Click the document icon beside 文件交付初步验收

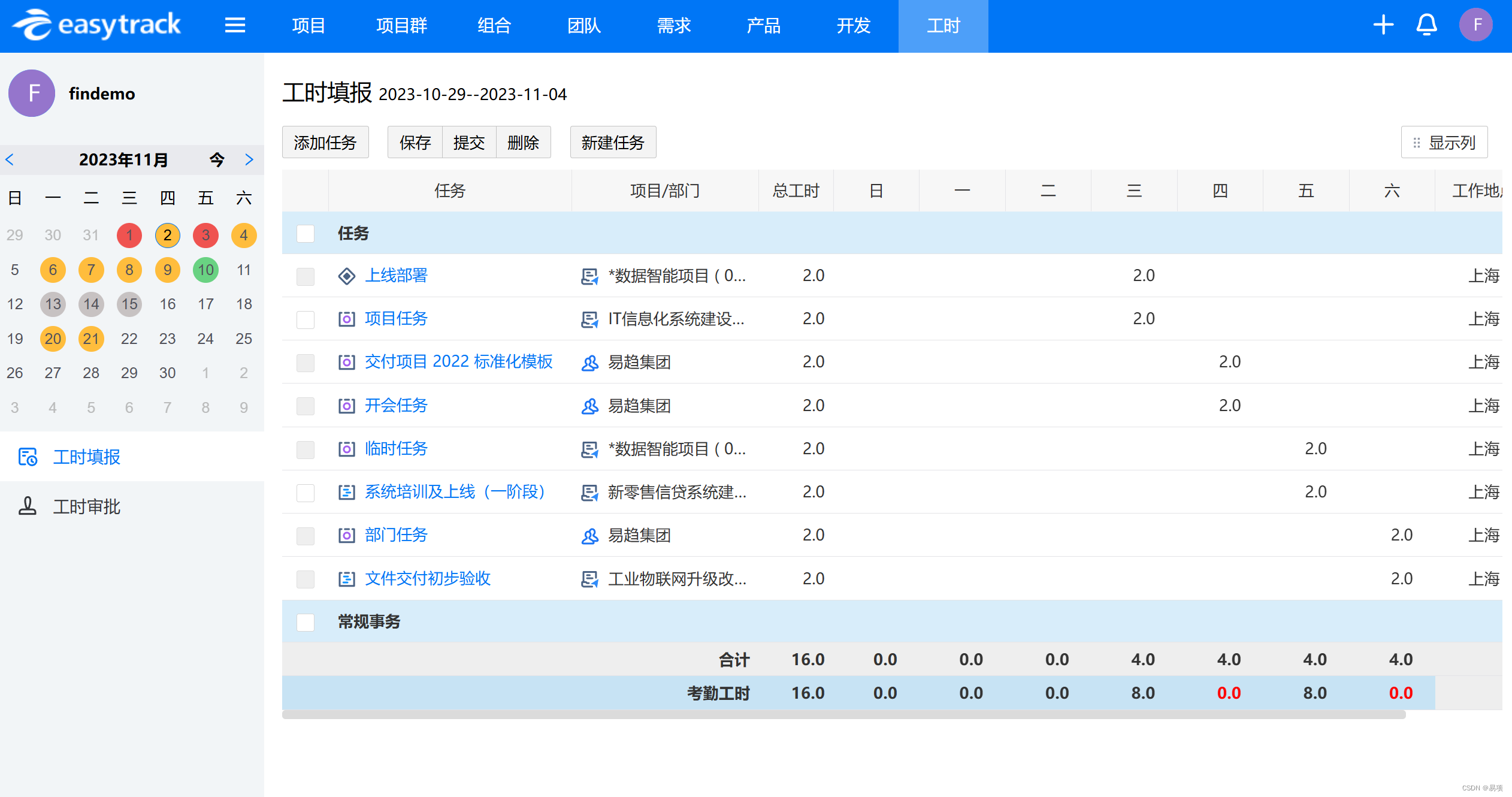point(347,579)
